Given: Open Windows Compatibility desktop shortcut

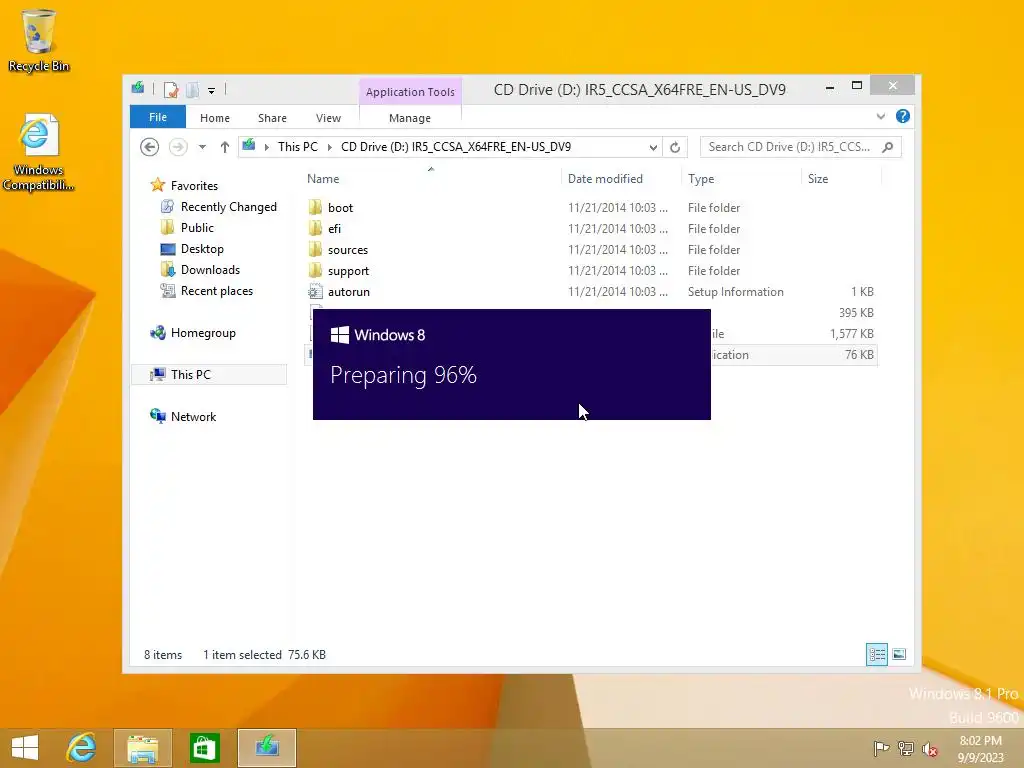Looking at the screenshot, I should 39,152.
